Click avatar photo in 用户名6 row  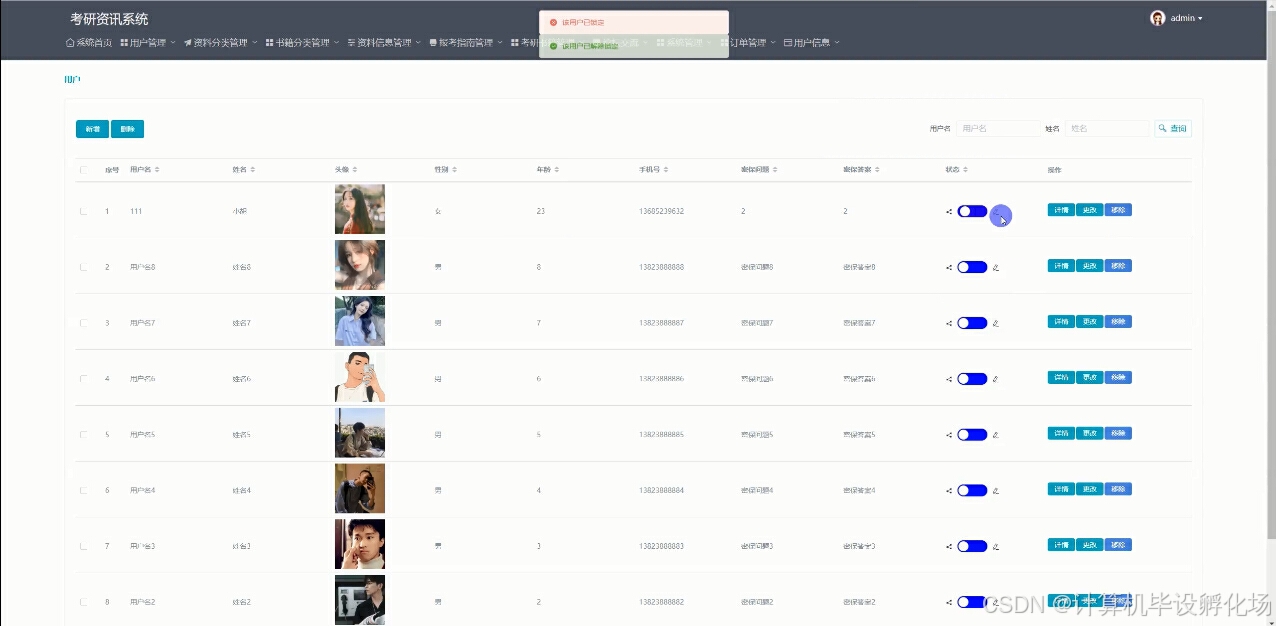pyautogui.click(x=360, y=377)
